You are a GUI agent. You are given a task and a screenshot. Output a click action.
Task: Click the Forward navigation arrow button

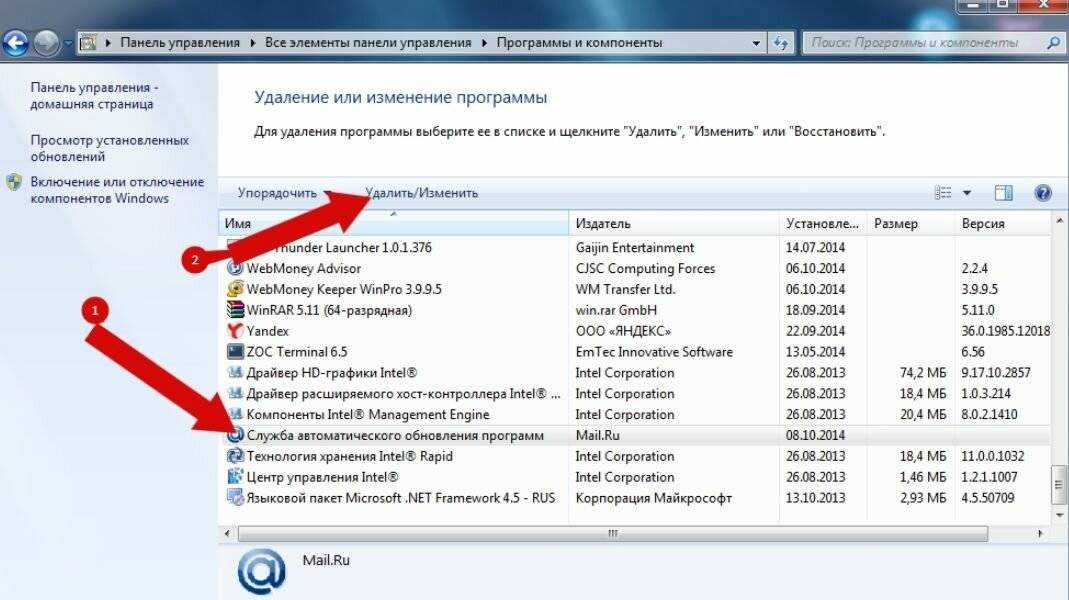pyautogui.click(x=46, y=43)
